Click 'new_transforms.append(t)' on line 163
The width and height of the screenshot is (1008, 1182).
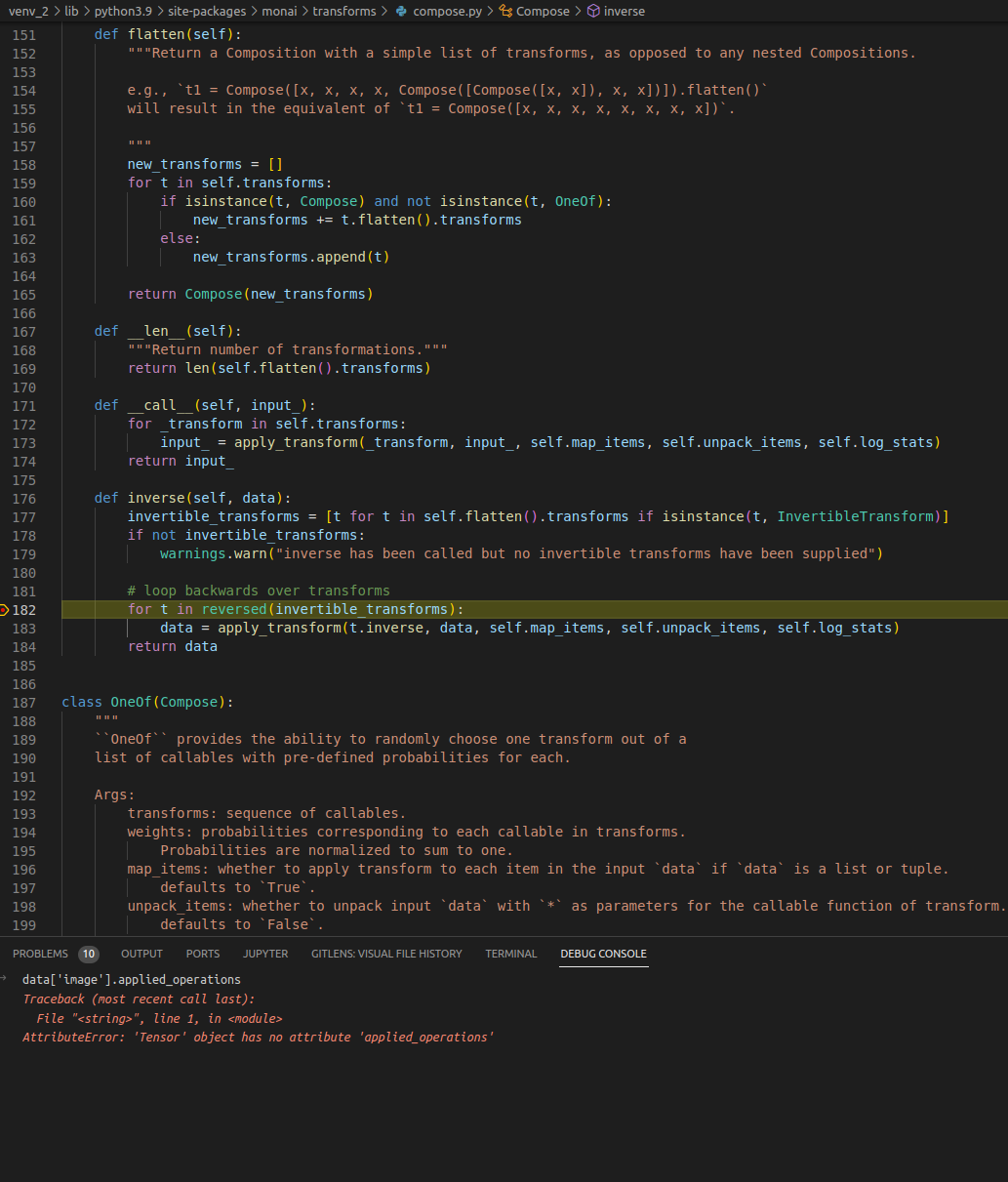(x=291, y=257)
